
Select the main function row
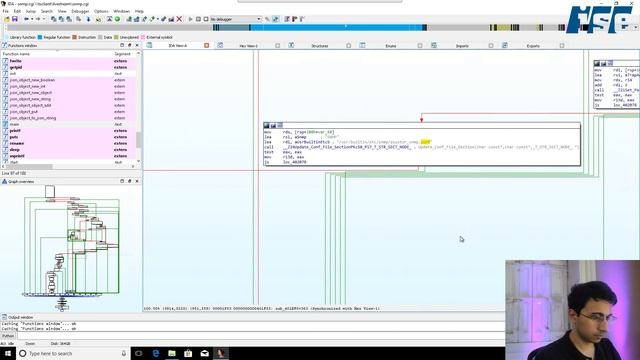tap(68, 124)
